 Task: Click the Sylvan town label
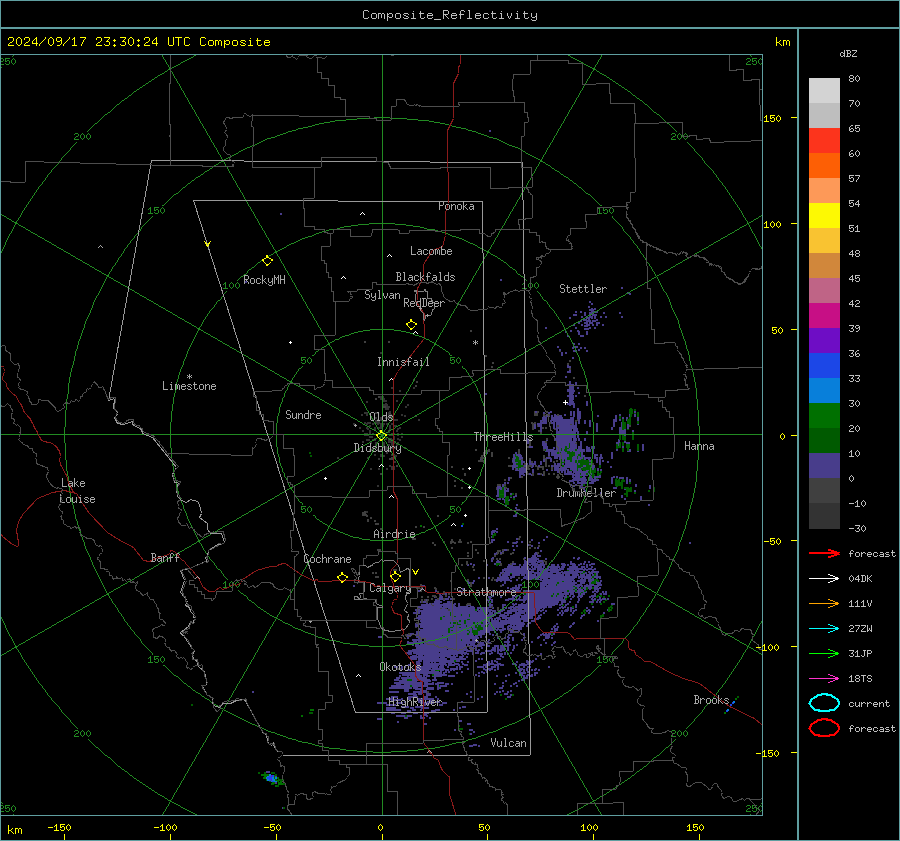382,296
